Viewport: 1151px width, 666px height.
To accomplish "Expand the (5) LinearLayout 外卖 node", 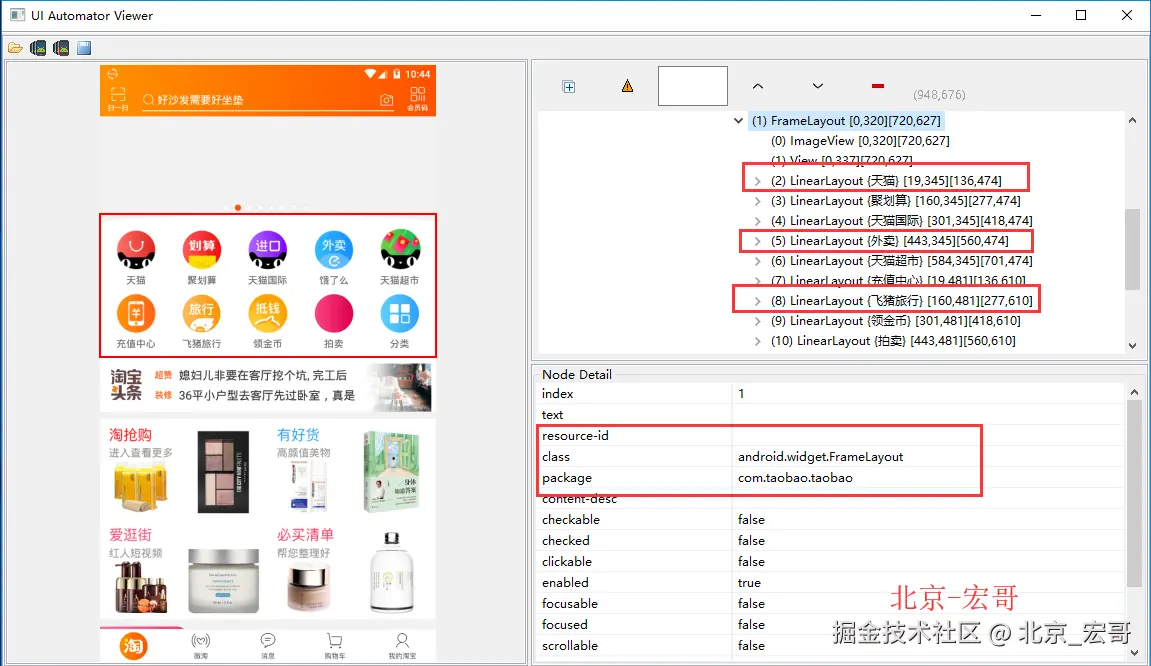I will [x=758, y=241].
